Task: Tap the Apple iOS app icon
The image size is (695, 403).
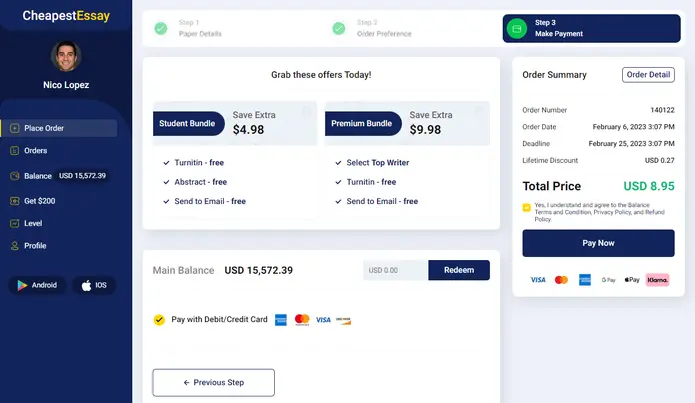Action: 86,285
